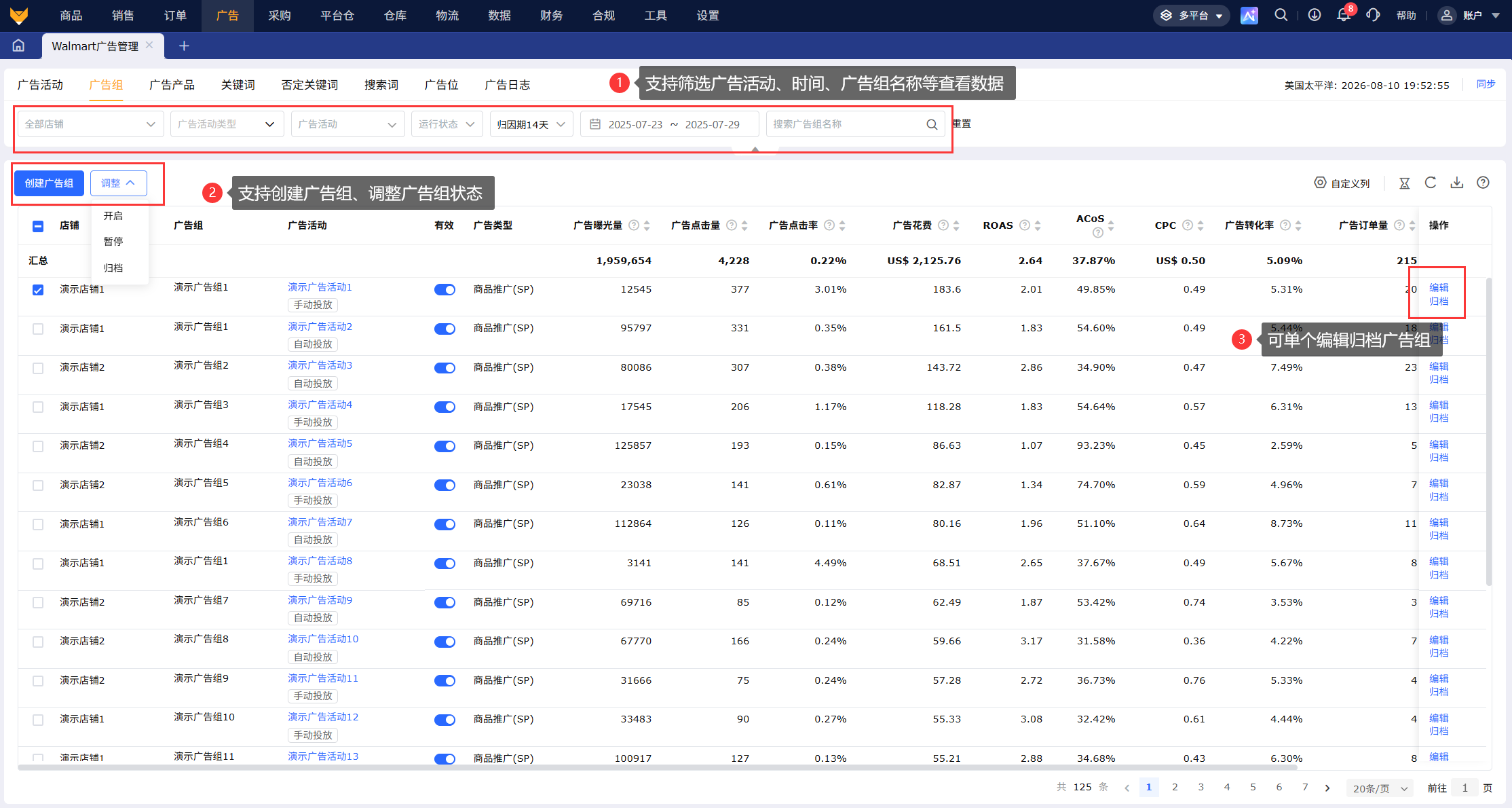The image size is (1512, 808).
Task: Click the vertical table scrollbar
Action: point(1489,431)
